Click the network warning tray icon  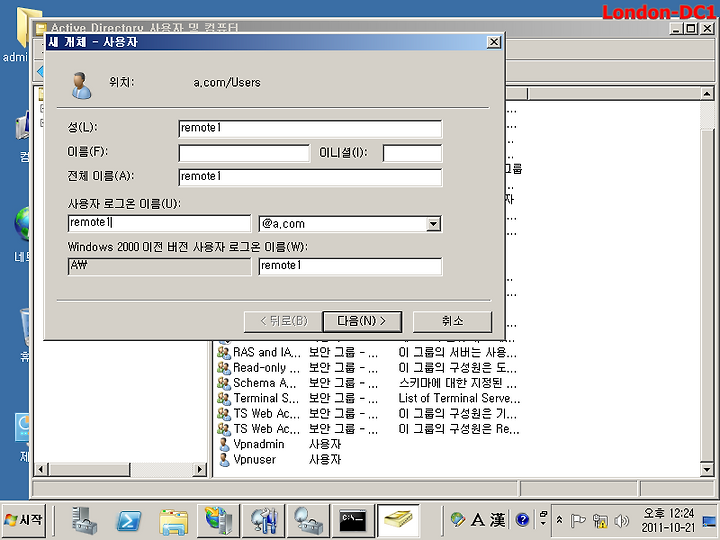coord(600,520)
